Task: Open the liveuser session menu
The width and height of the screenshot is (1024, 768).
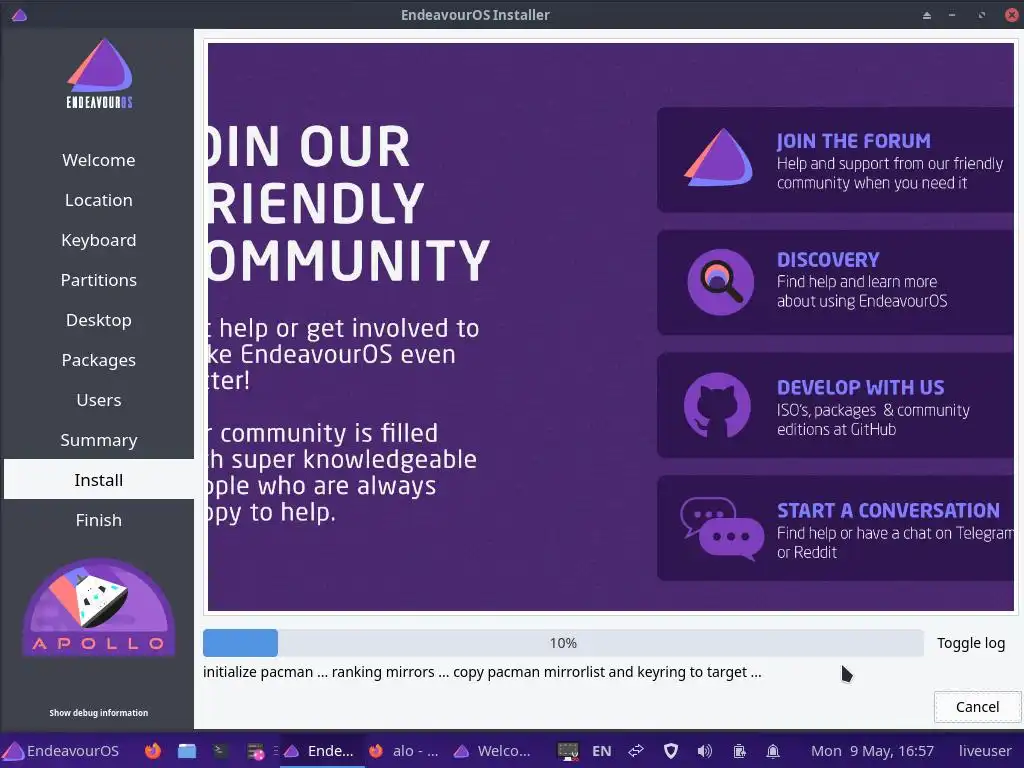Action: 985,751
